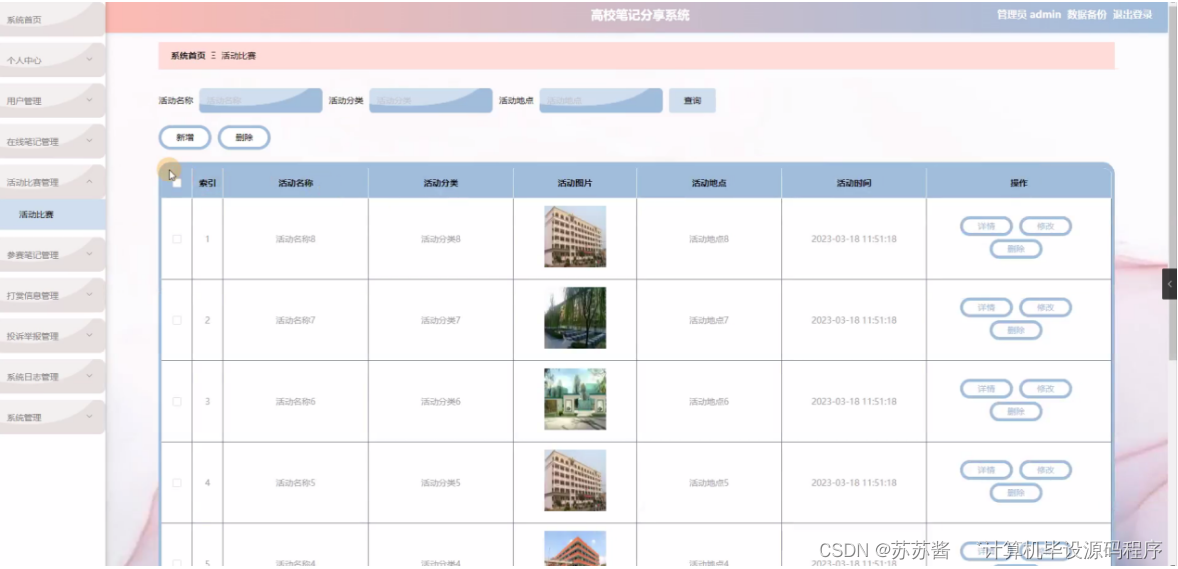Click 修改 for 活动名称5 row
Screen dimensions: 1178x569
[1045, 470]
